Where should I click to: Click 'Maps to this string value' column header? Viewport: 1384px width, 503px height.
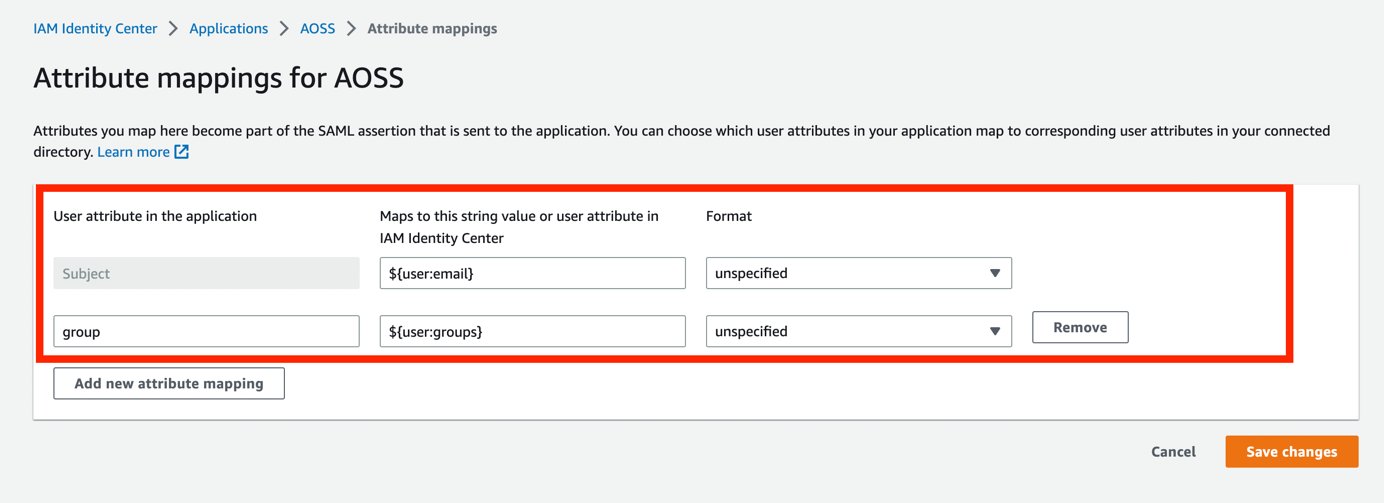pyautogui.click(x=519, y=227)
